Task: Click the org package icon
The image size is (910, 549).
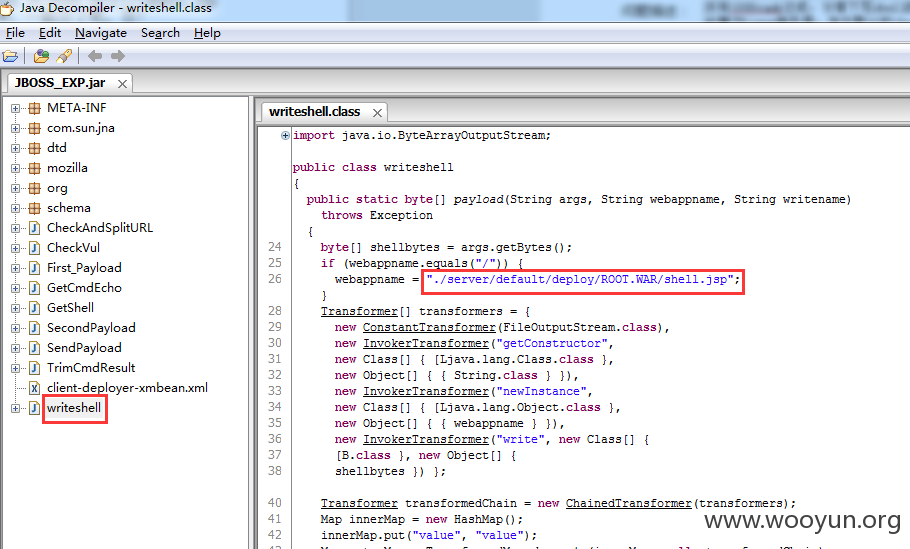Action: point(35,188)
